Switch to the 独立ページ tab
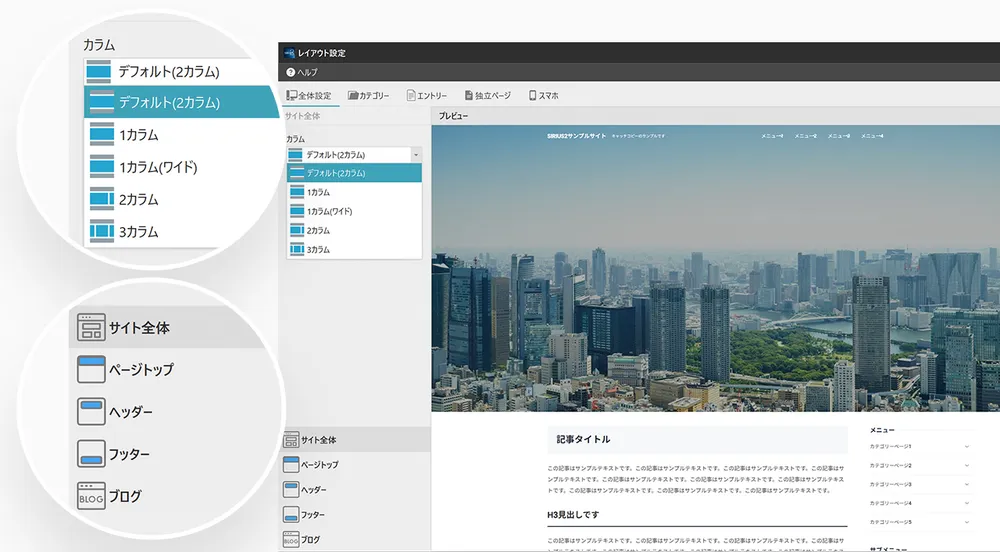 pos(488,96)
